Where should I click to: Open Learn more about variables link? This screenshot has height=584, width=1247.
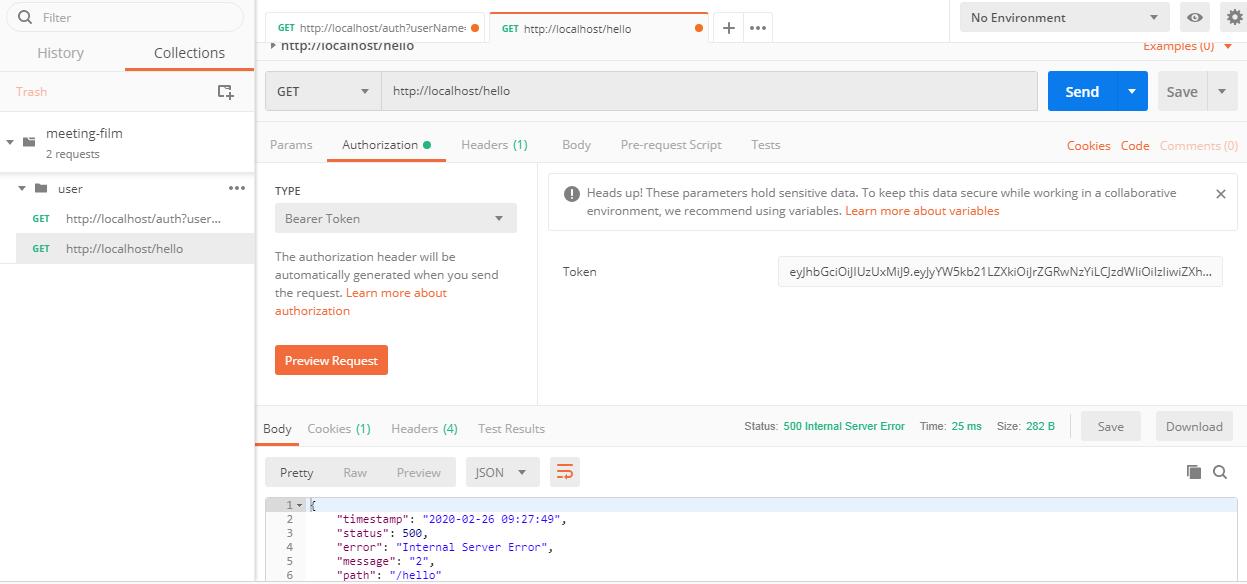coord(922,211)
